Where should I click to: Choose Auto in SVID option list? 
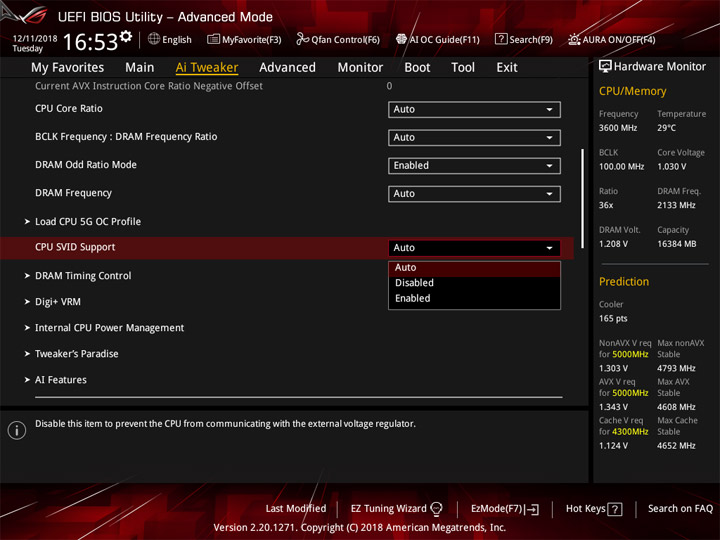point(474,268)
